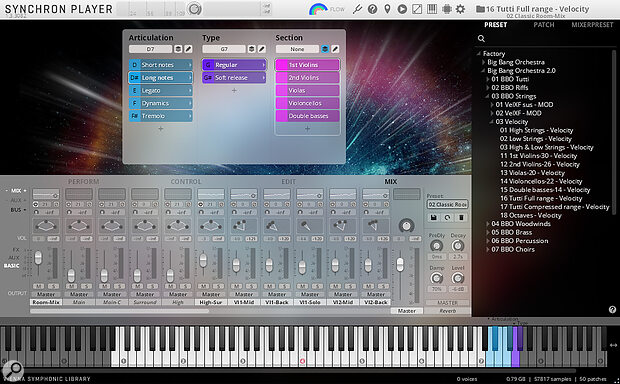Screen dimensions: 620x384
Task: Expand the 04 BBO Woodwinds folder
Action: [x=488, y=224]
